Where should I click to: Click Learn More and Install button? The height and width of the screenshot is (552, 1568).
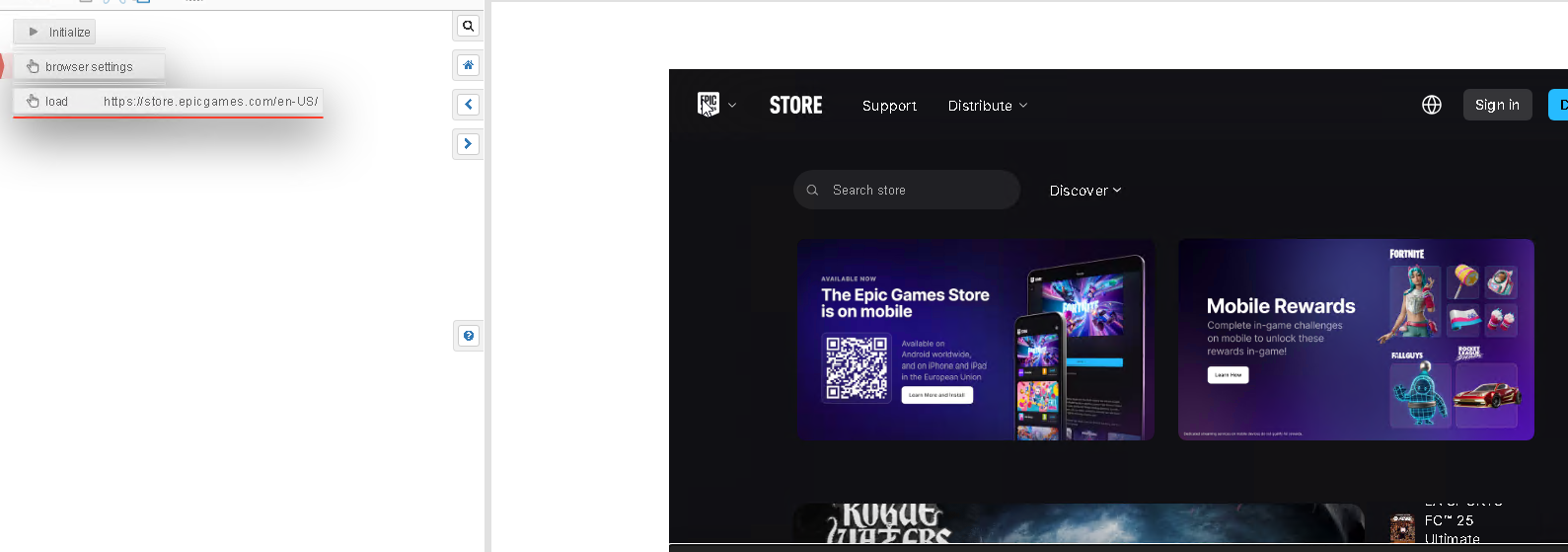point(936,395)
